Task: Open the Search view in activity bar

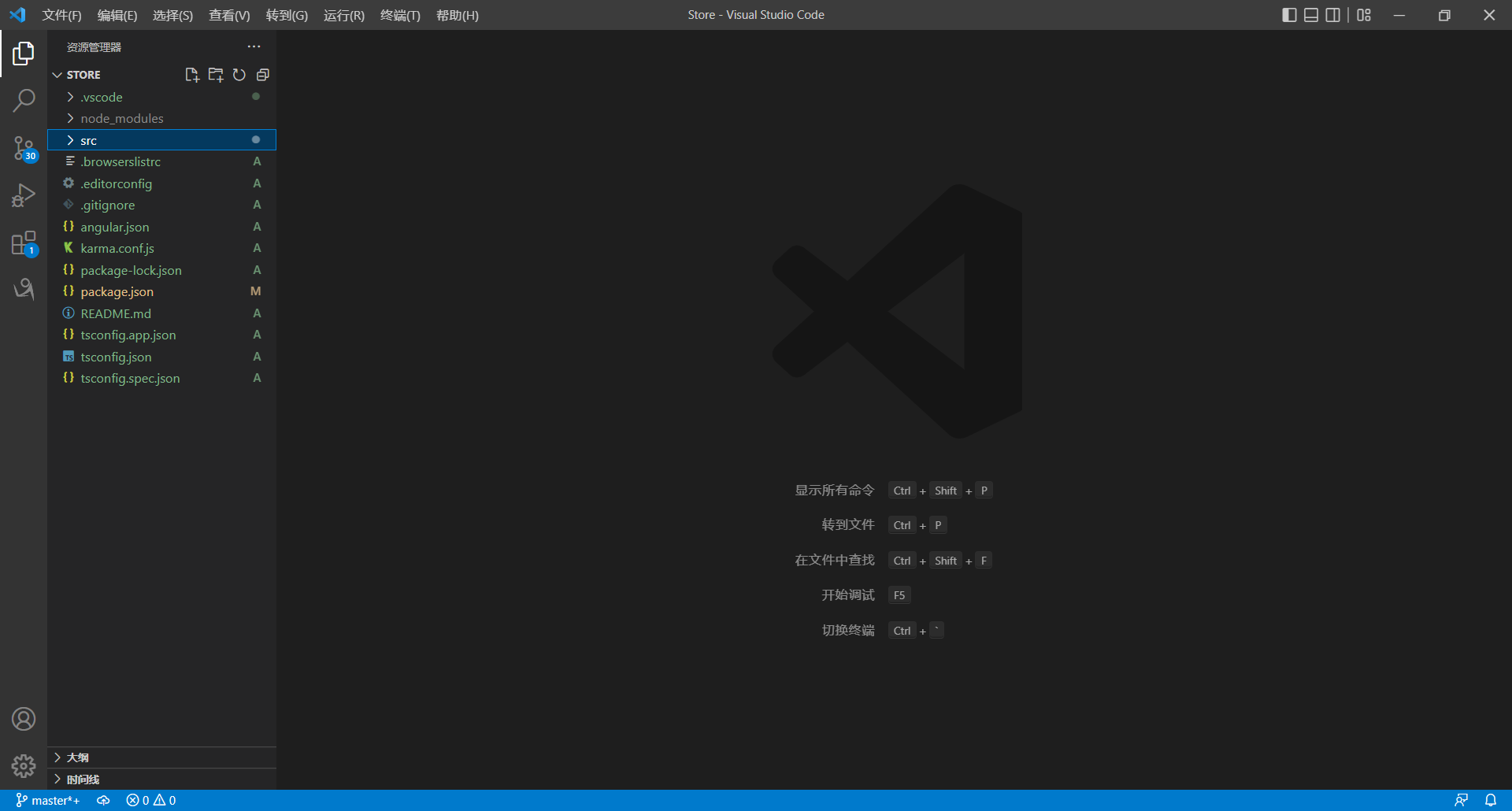Action: pos(24,101)
